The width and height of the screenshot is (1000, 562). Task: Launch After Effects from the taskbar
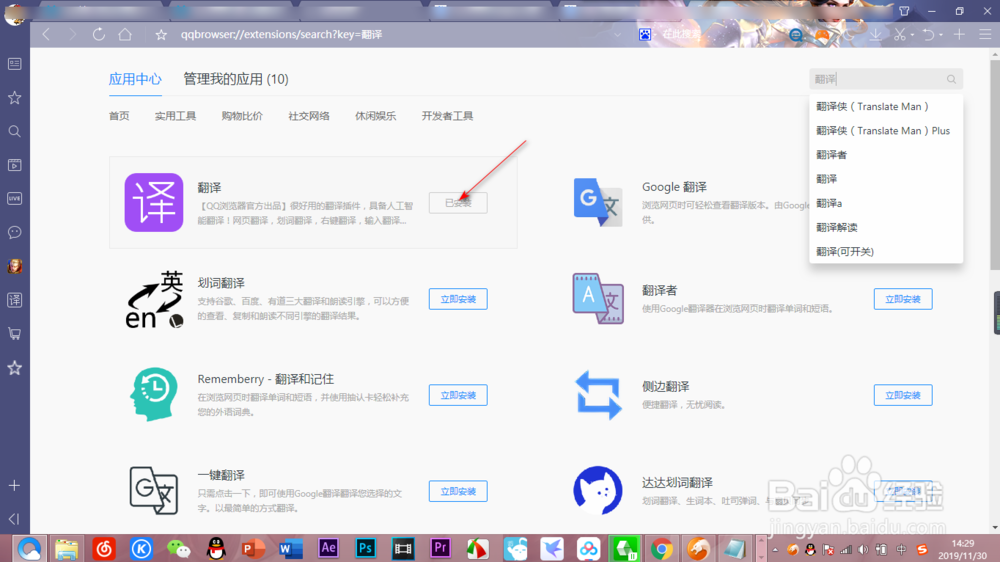tap(328, 548)
